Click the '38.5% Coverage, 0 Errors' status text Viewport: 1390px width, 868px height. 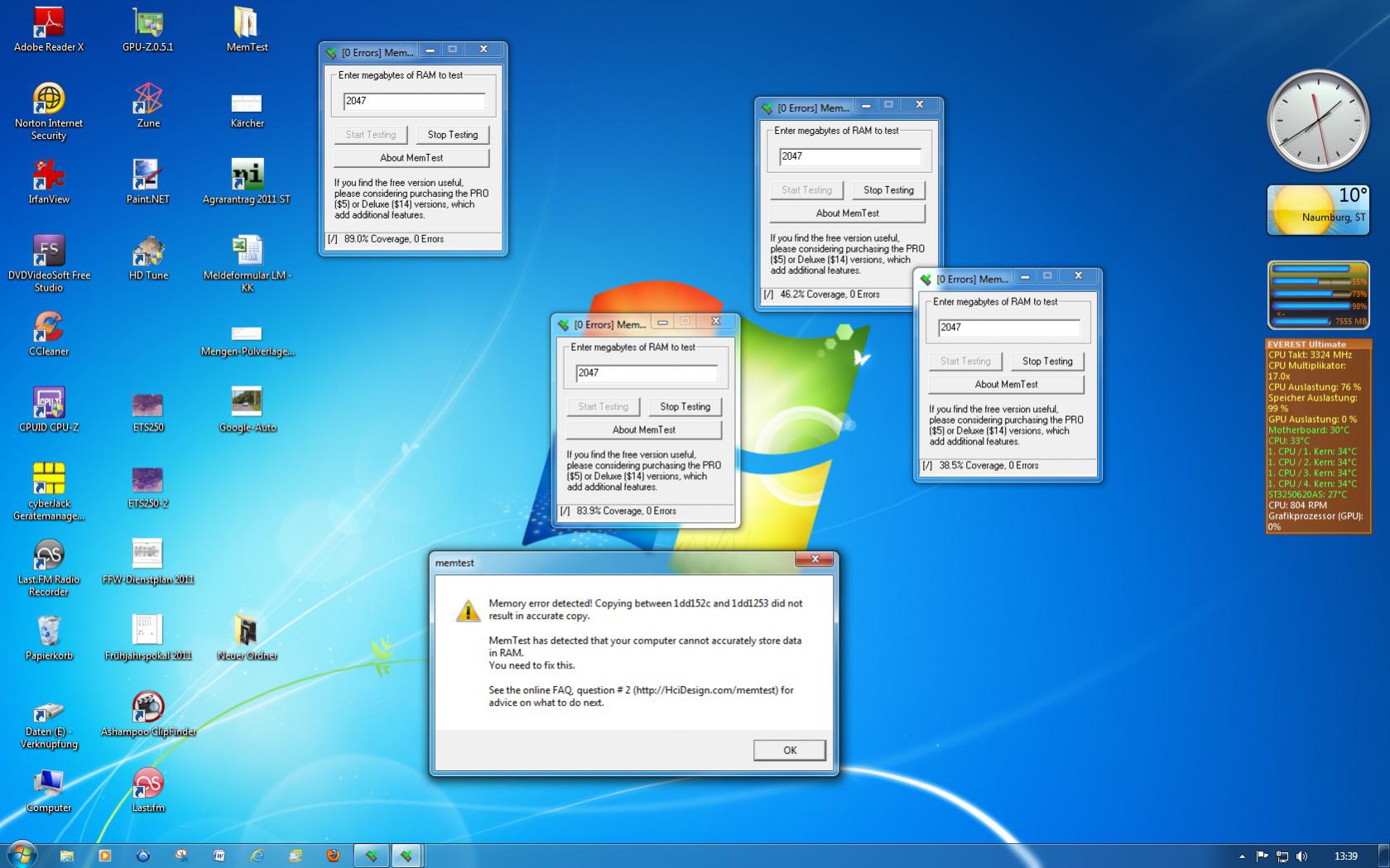[988, 466]
